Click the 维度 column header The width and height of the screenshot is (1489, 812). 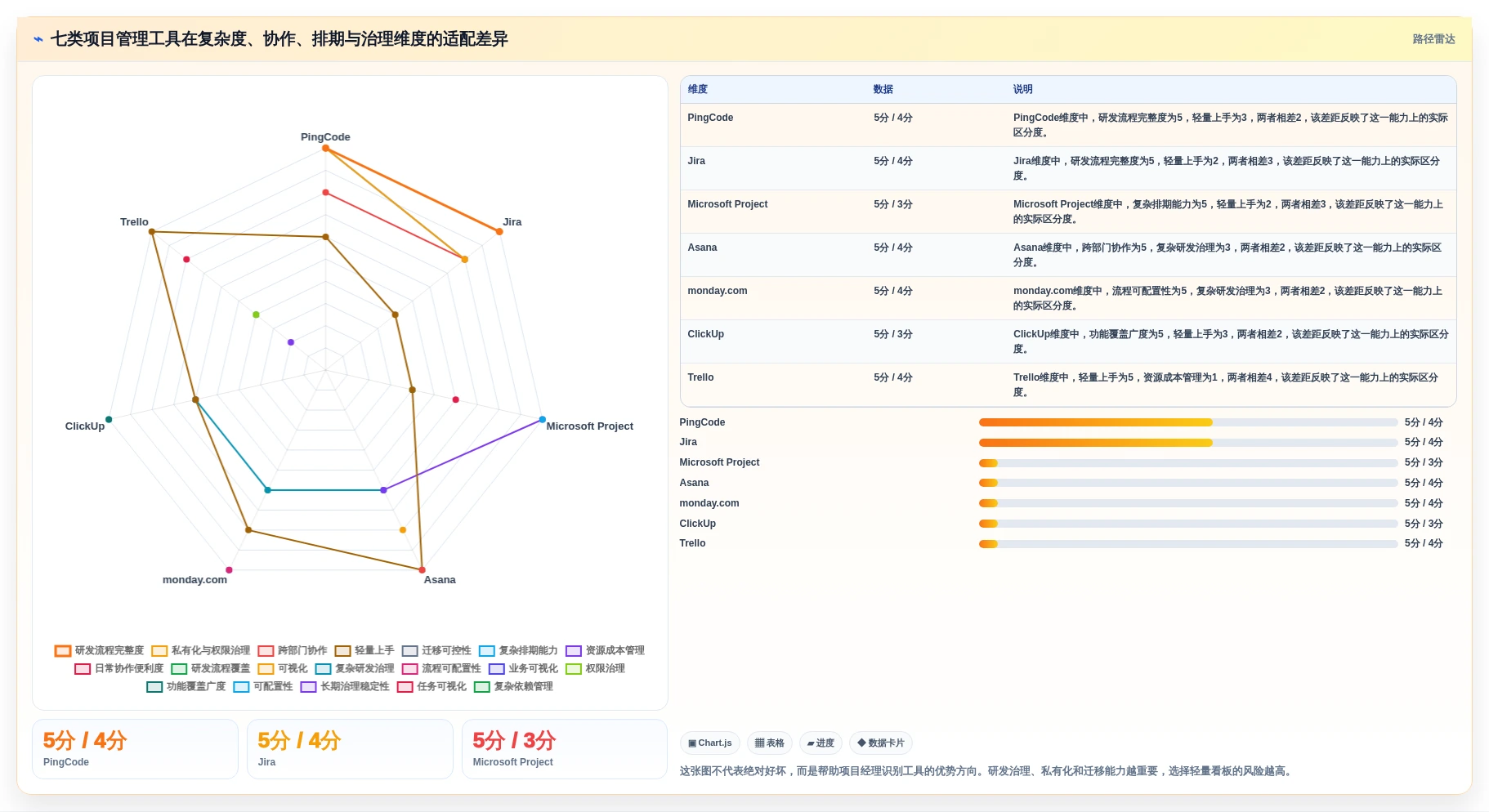697,90
